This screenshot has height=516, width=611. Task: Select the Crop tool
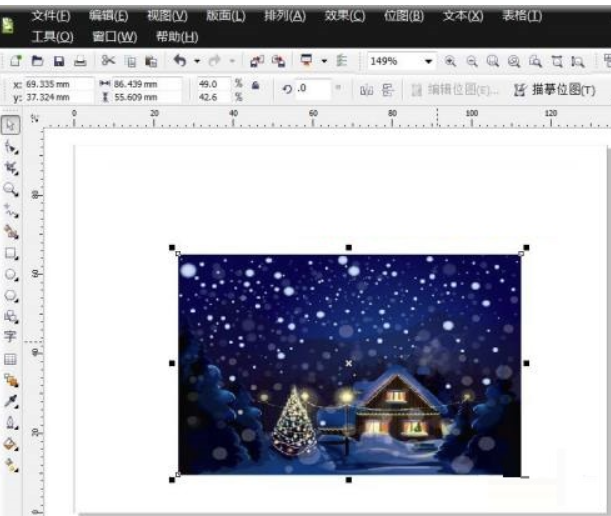(x=11, y=168)
